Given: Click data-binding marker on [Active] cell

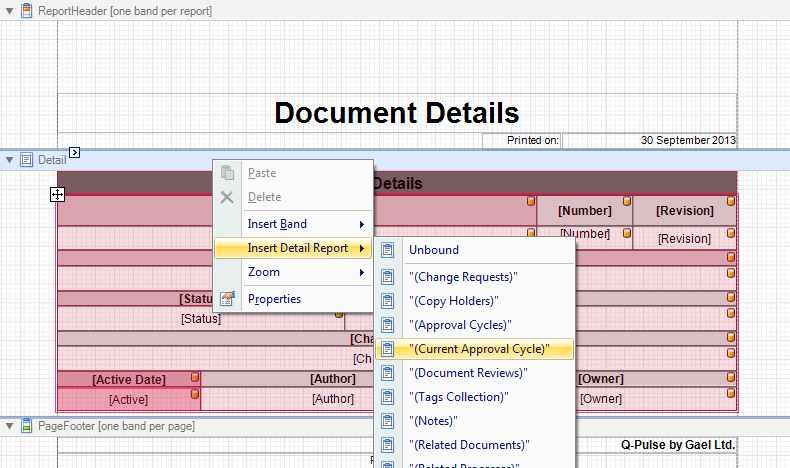Looking at the screenshot, I should 195,394.
